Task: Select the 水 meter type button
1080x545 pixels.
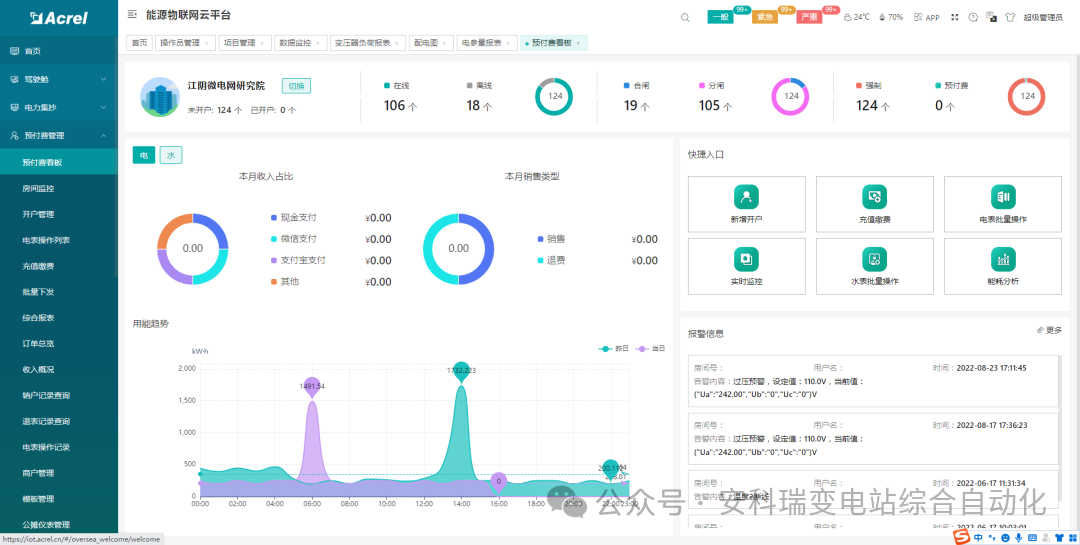Action: click(x=171, y=156)
